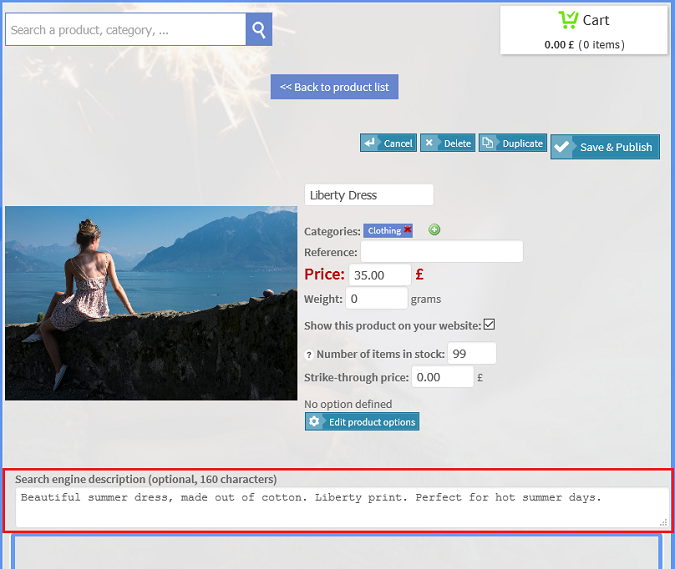Click the Liberty Dress name field
This screenshot has height=569, width=675.
(x=369, y=195)
